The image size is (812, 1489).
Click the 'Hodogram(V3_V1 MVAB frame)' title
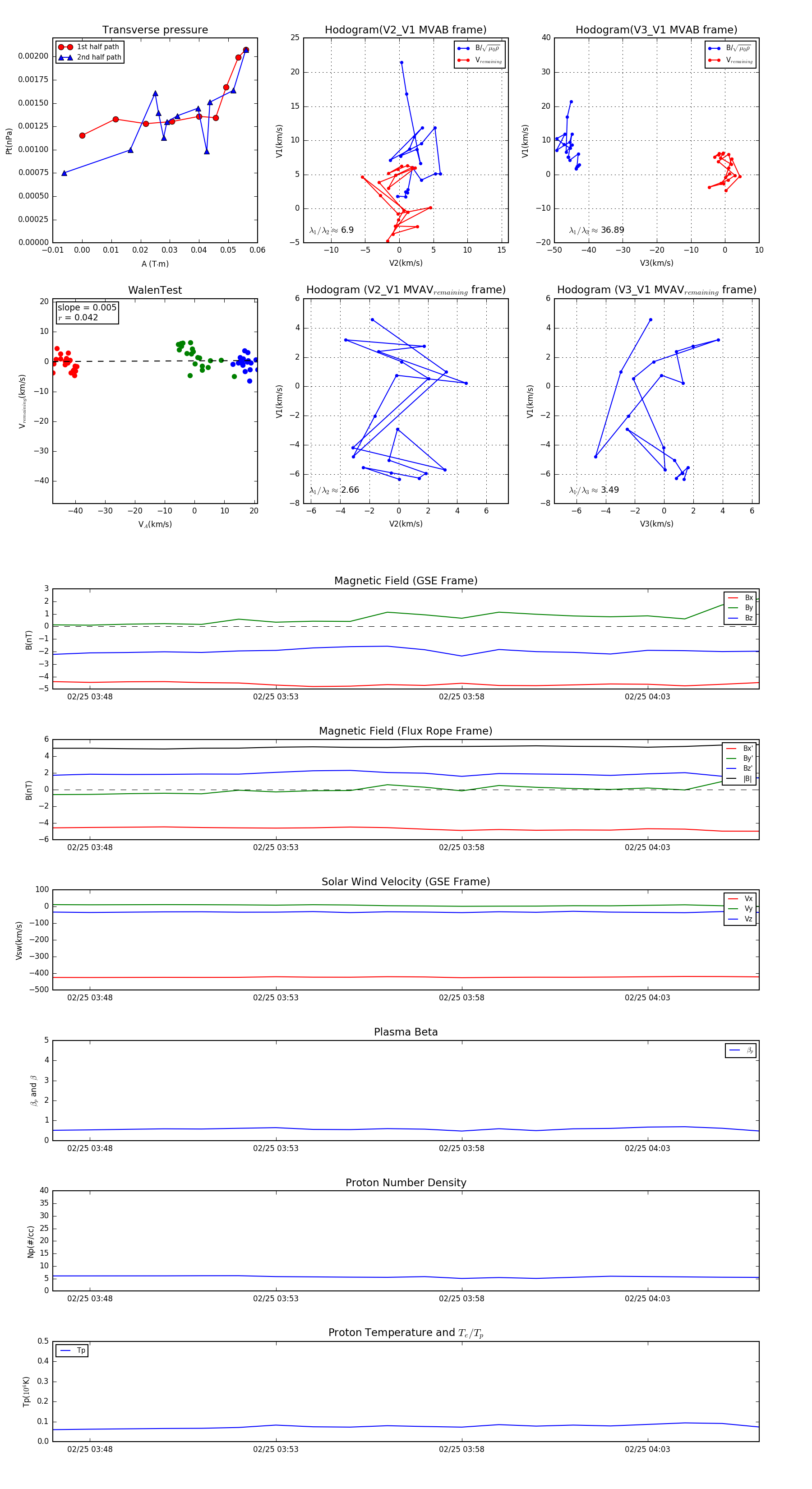(656, 30)
